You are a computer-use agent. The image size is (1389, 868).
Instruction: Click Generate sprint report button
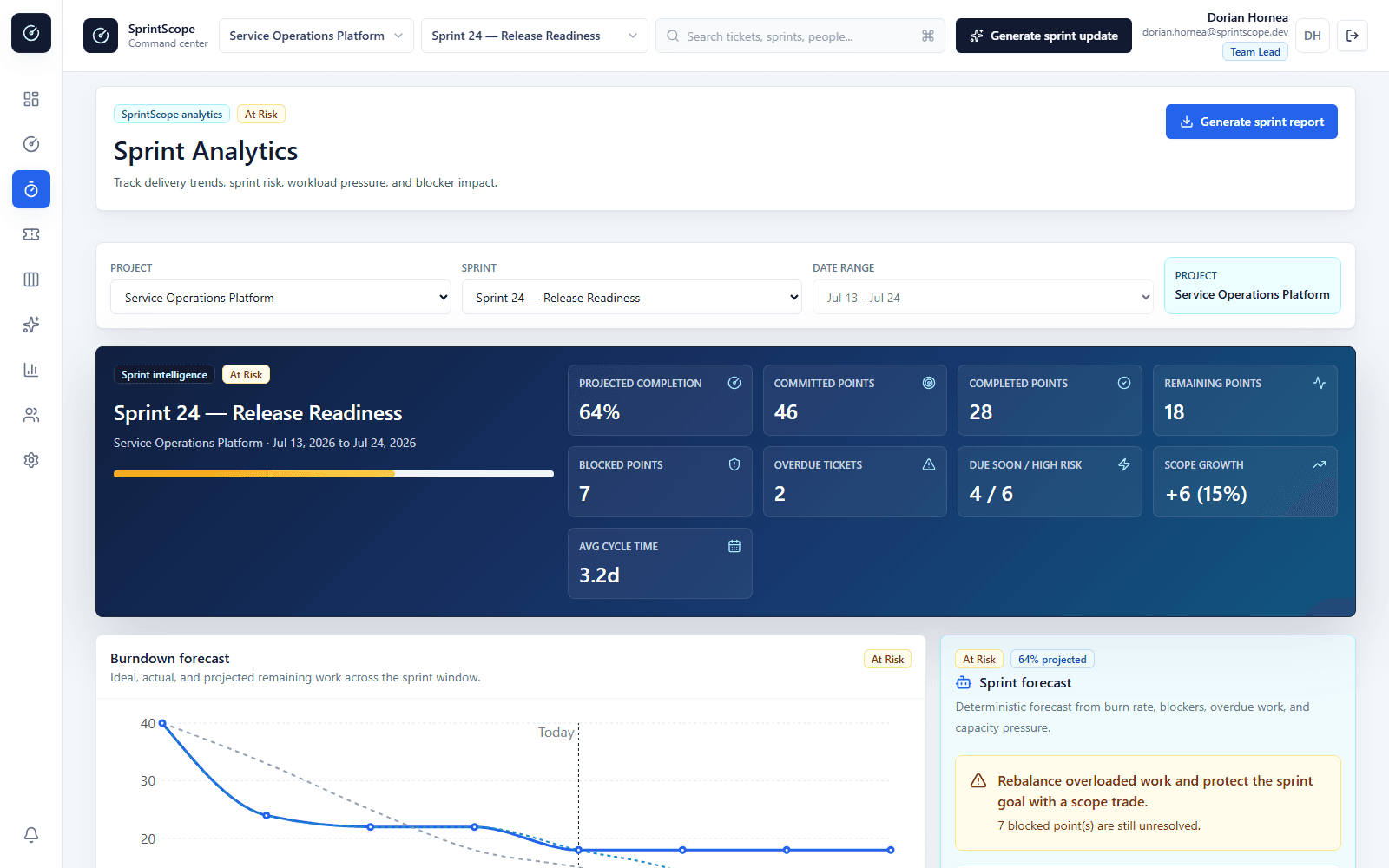click(x=1252, y=122)
